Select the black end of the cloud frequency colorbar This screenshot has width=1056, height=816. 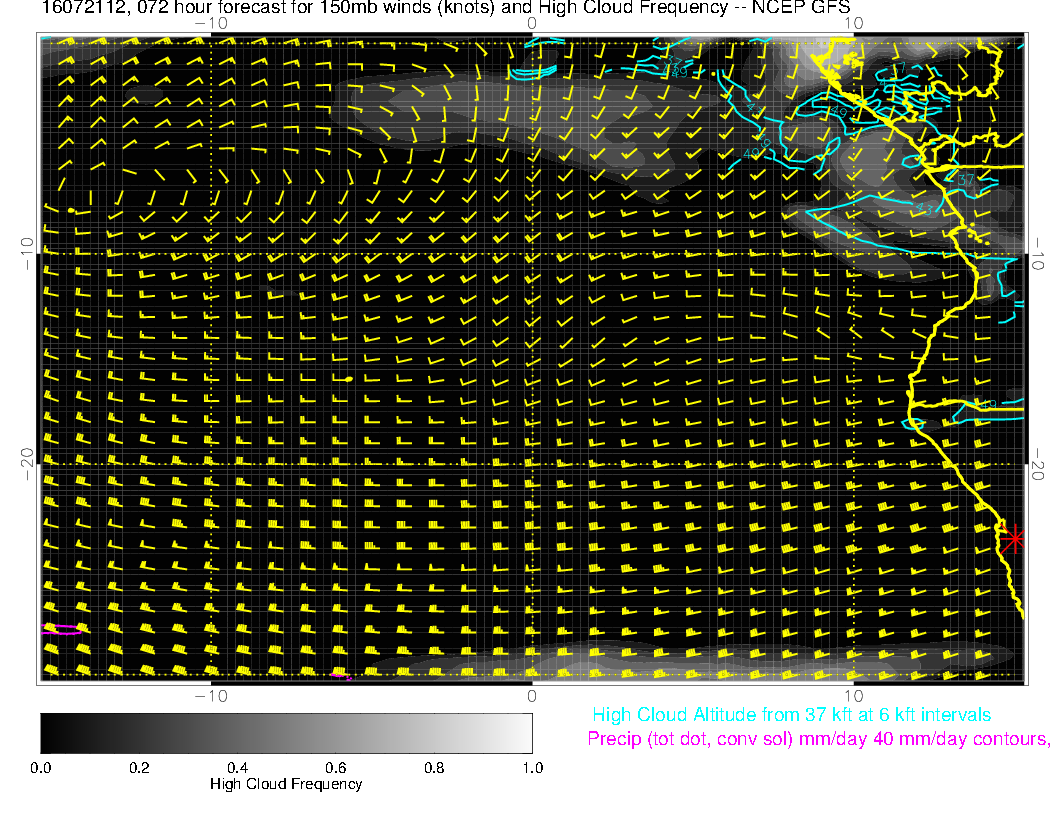click(x=48, y=732)
